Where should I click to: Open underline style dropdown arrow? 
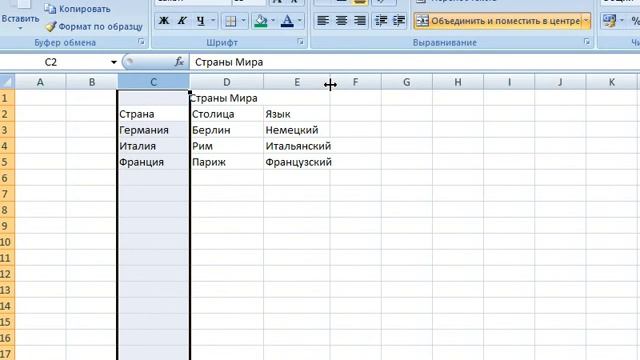[213, 21]
